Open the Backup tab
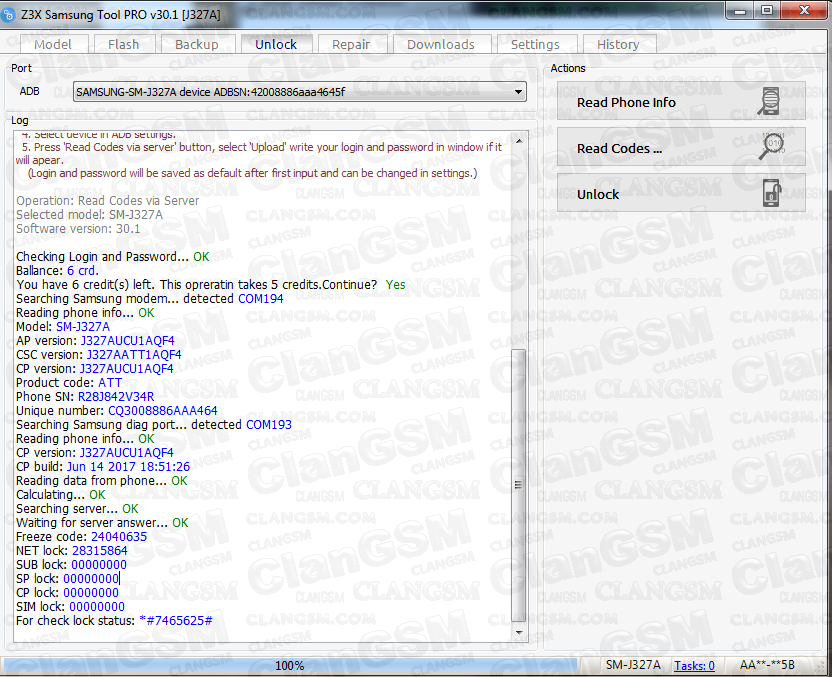 tap(197, 45)
